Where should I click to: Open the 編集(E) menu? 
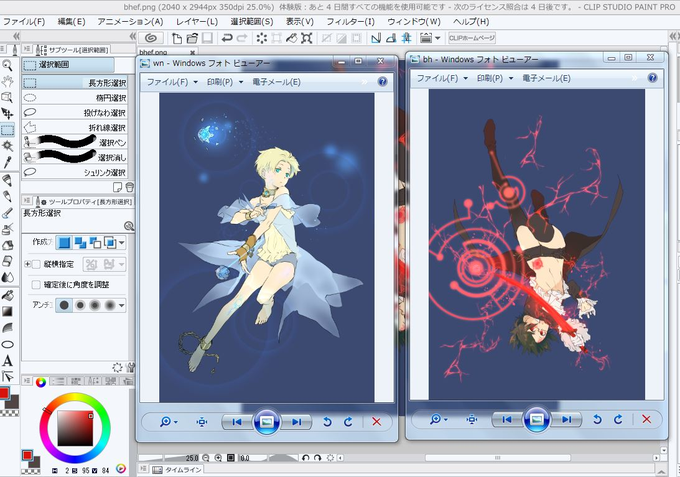click(x=72, y=21)
